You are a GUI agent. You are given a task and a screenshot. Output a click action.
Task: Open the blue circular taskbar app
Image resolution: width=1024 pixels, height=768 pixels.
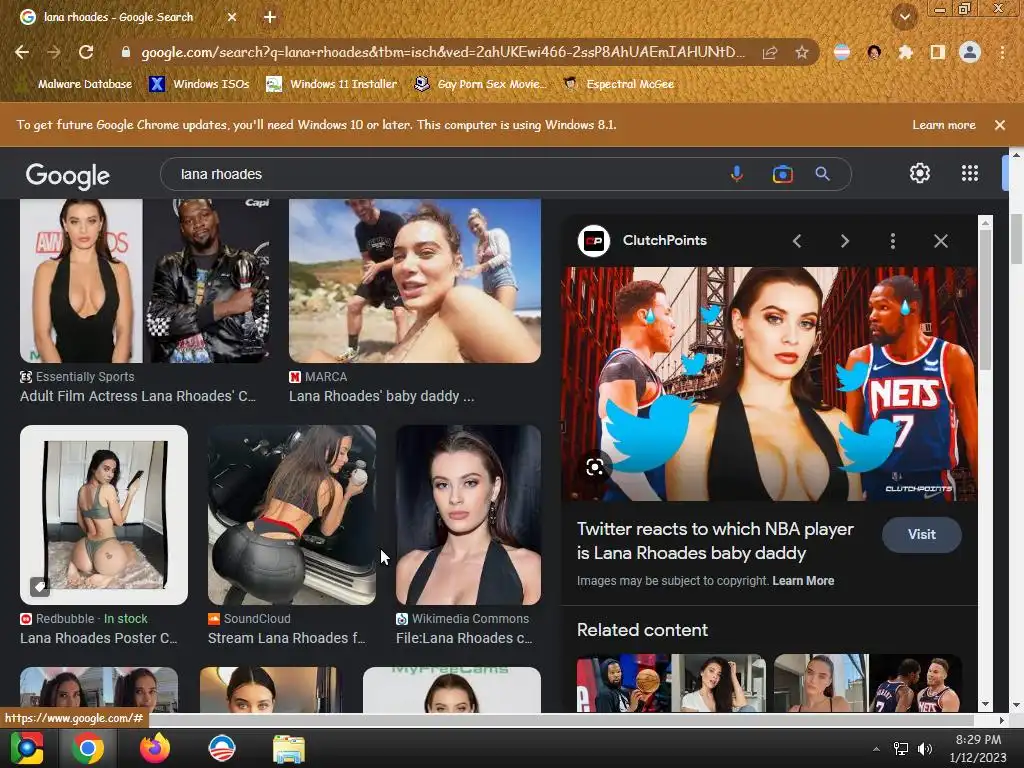click(x=221, y=748)
